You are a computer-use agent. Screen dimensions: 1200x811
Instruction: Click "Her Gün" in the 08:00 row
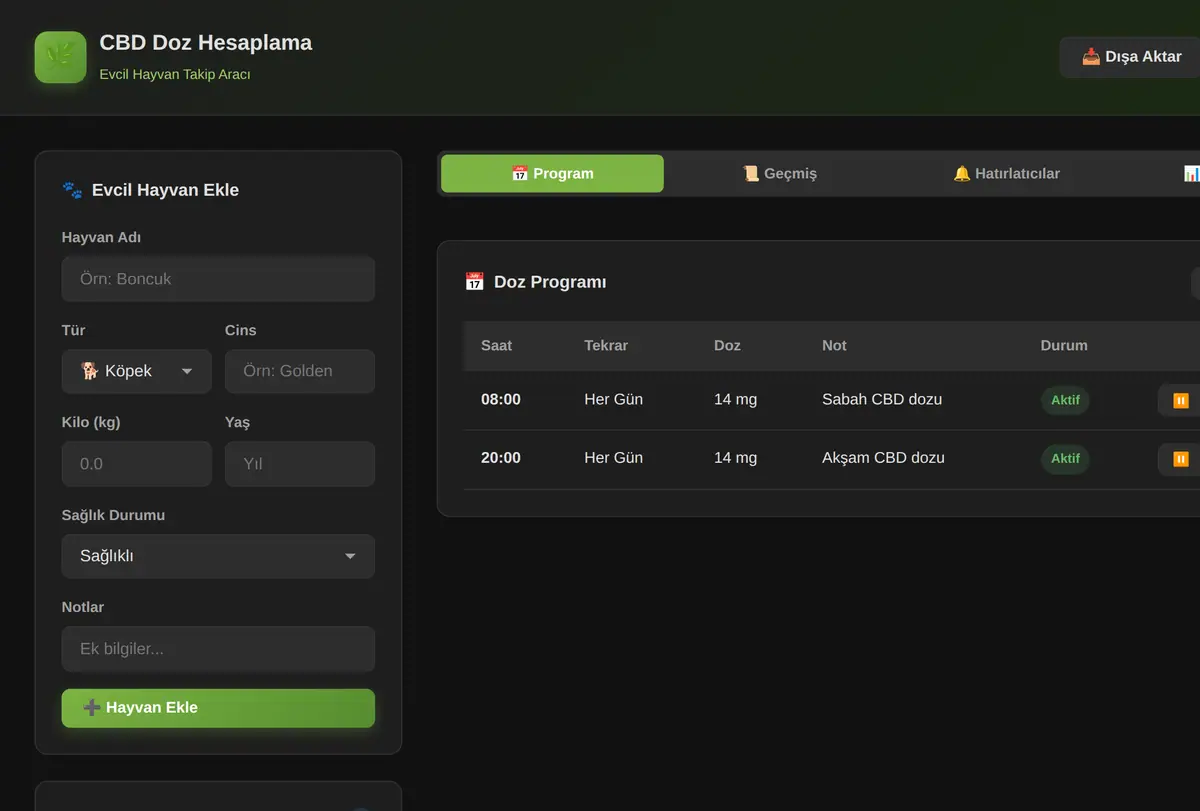614,399
